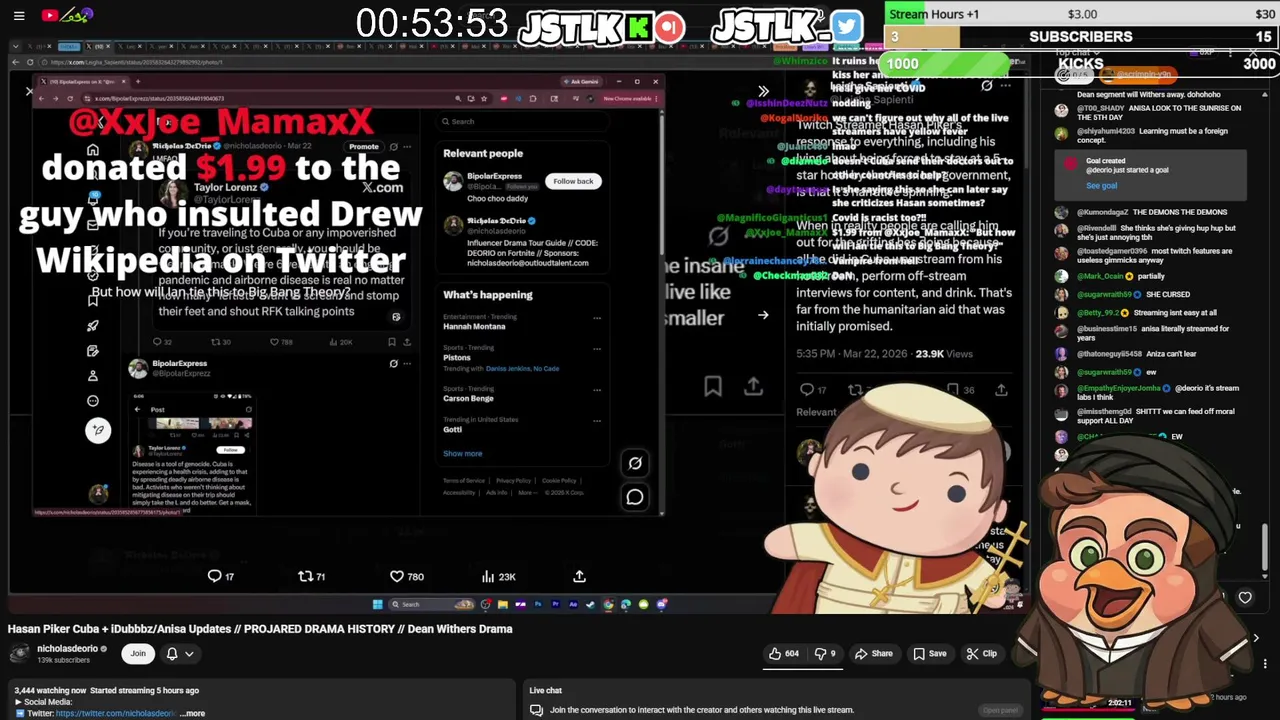Close the X photo viewer in stream
The image size is (1280, 720).
pyautogui.click(x=29, y=92)
